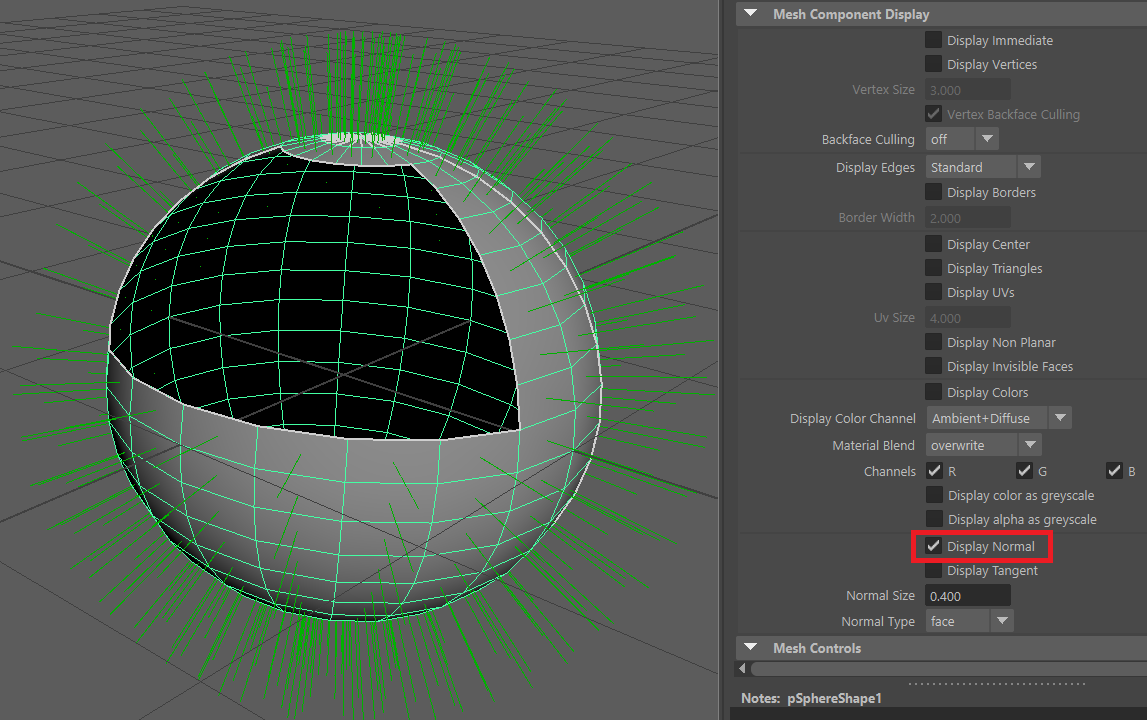Toggle the B channel checkbox

click(1114, 471)
